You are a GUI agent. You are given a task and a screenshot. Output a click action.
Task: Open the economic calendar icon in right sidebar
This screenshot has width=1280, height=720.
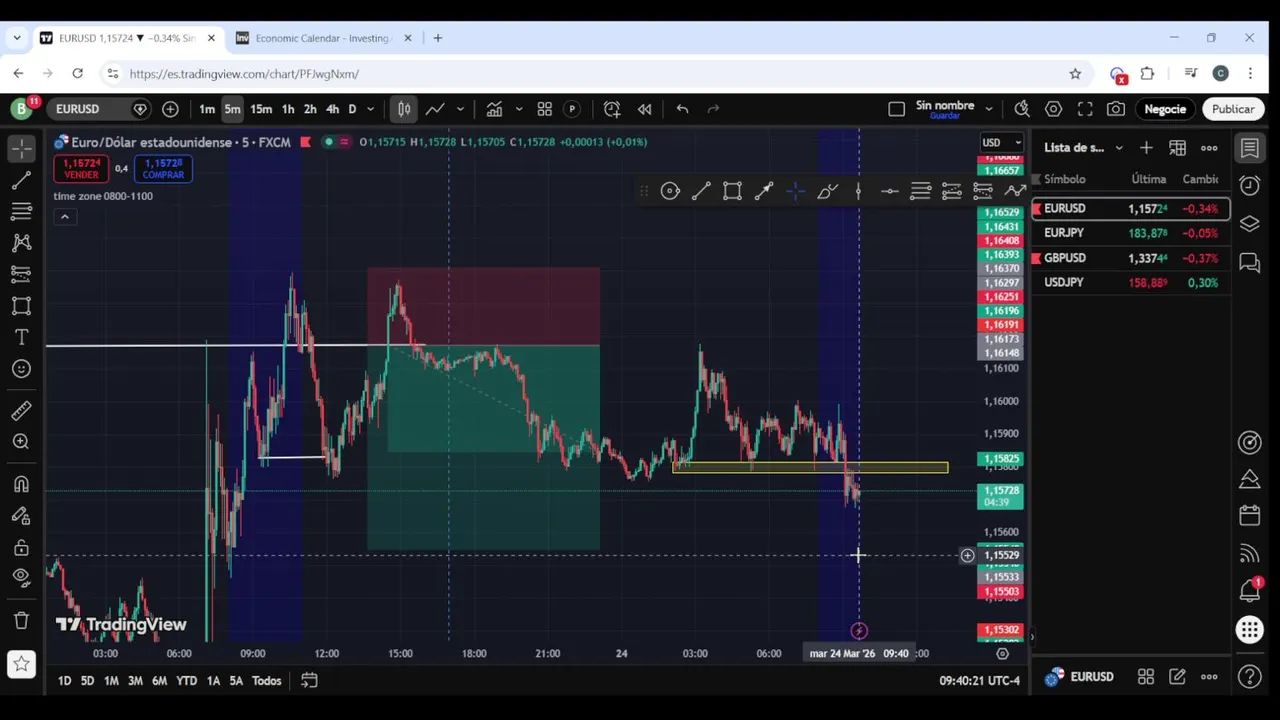1249,516
